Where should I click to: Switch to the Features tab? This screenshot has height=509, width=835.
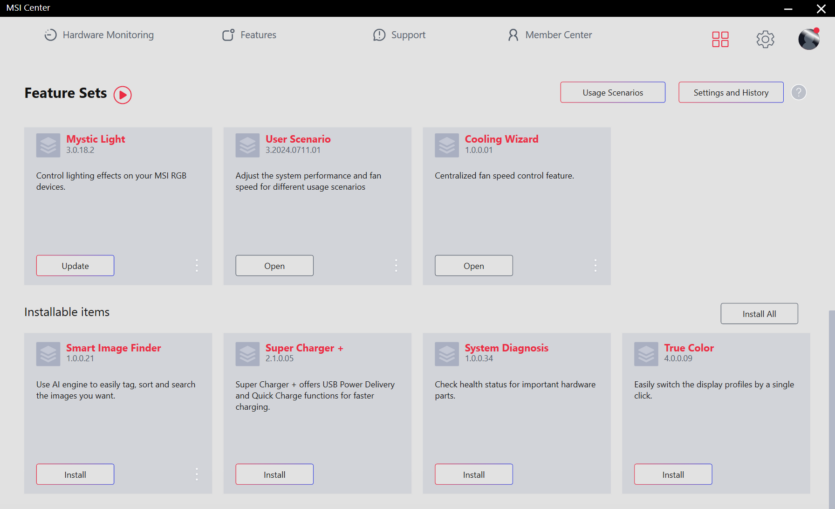(249, 35)
